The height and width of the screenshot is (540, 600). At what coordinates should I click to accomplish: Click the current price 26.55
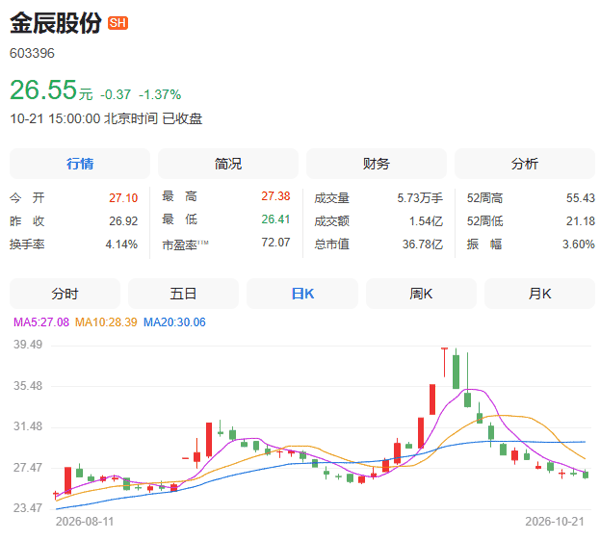click(x=43, y=90)
